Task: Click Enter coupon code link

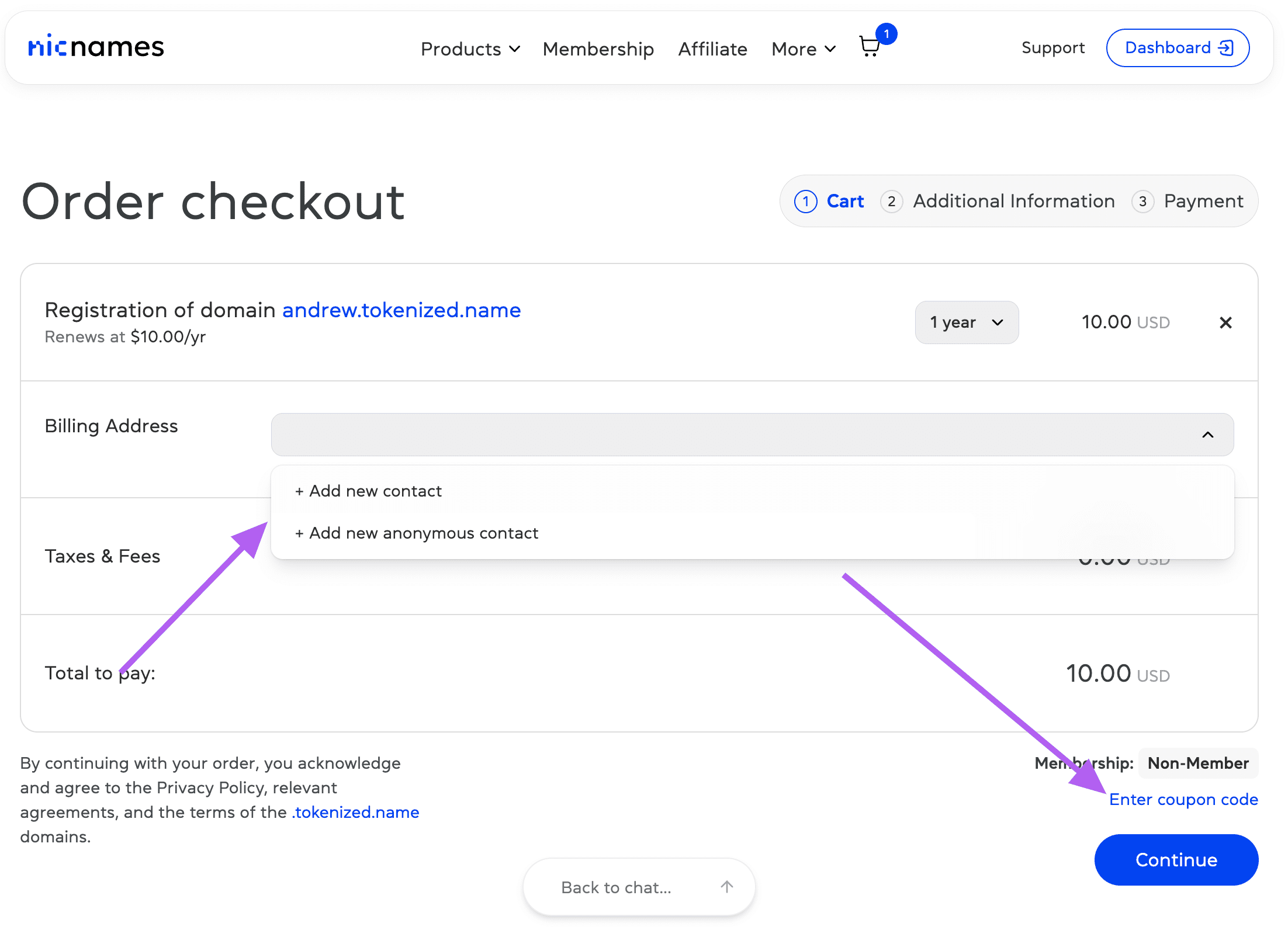Action: click(1183, 799)
